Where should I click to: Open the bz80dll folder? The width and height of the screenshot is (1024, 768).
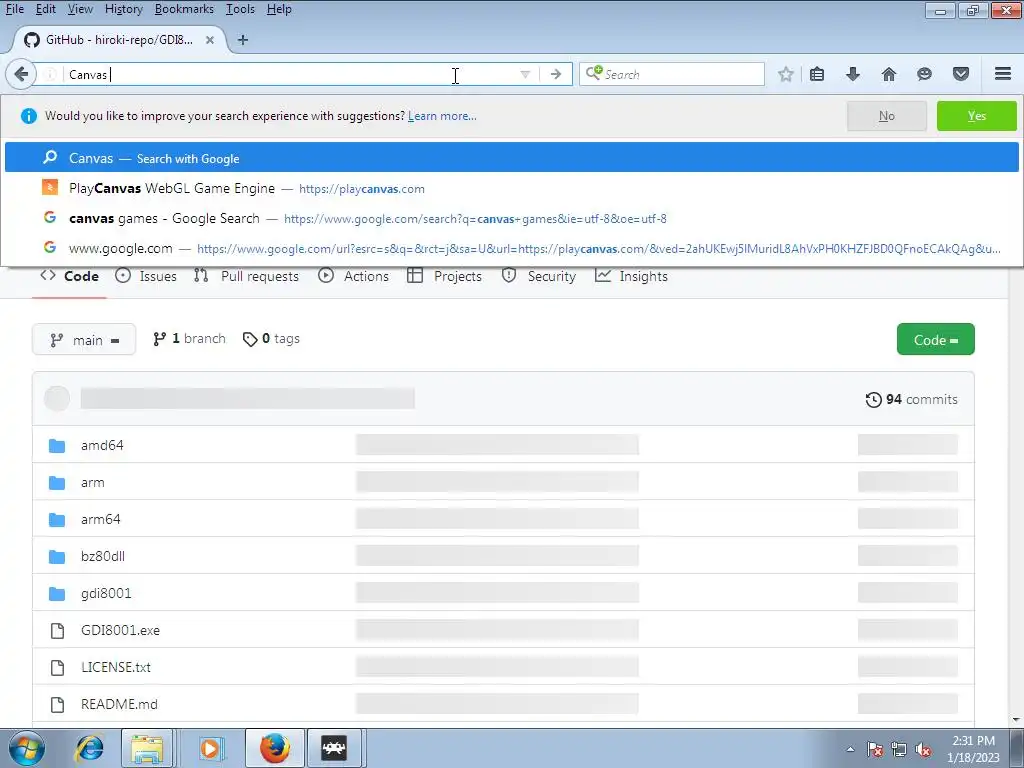pyautogui.click(x=103, y=556)
